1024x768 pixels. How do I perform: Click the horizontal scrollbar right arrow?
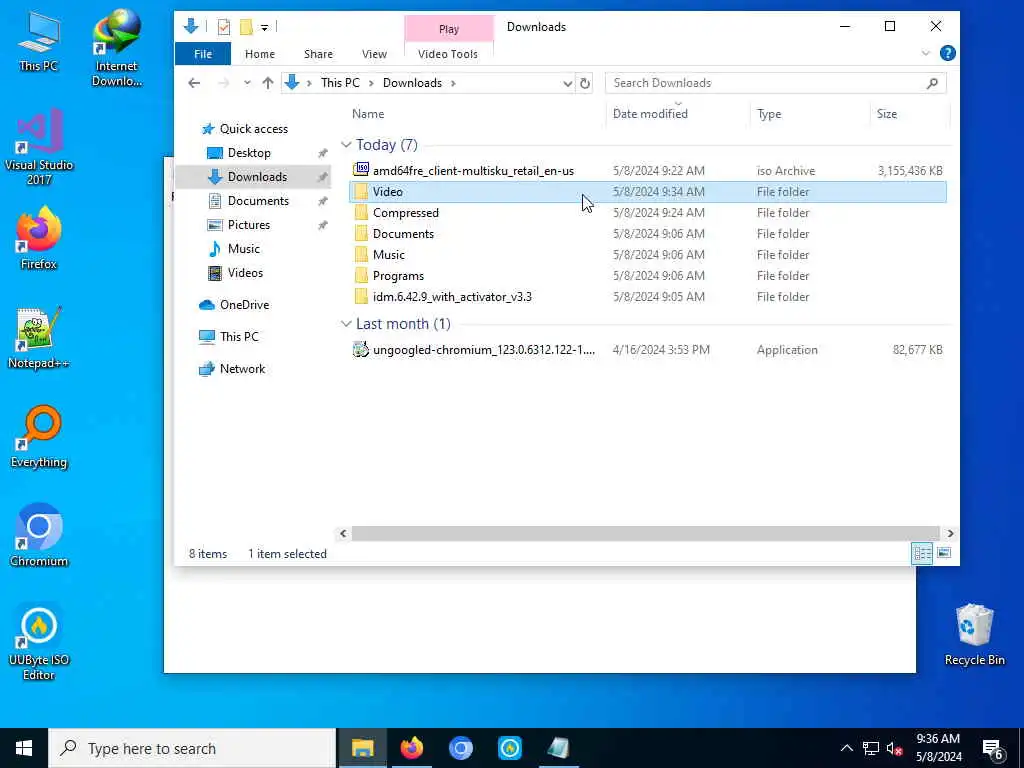(950, 534)
